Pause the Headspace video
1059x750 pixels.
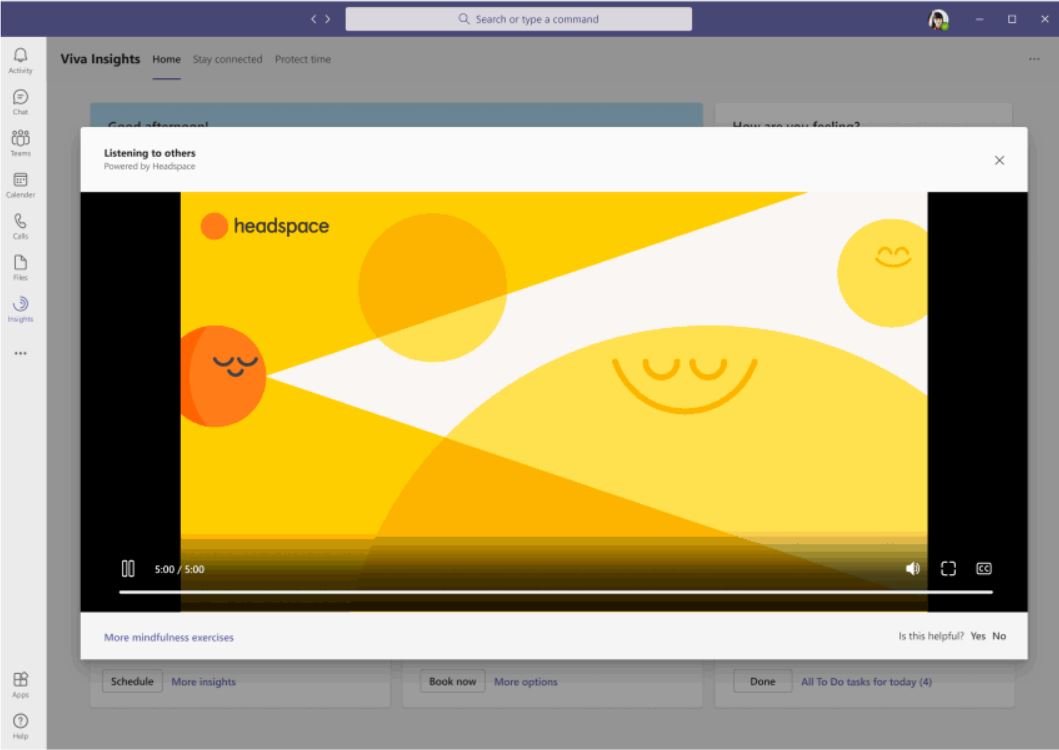click(128, 569)
